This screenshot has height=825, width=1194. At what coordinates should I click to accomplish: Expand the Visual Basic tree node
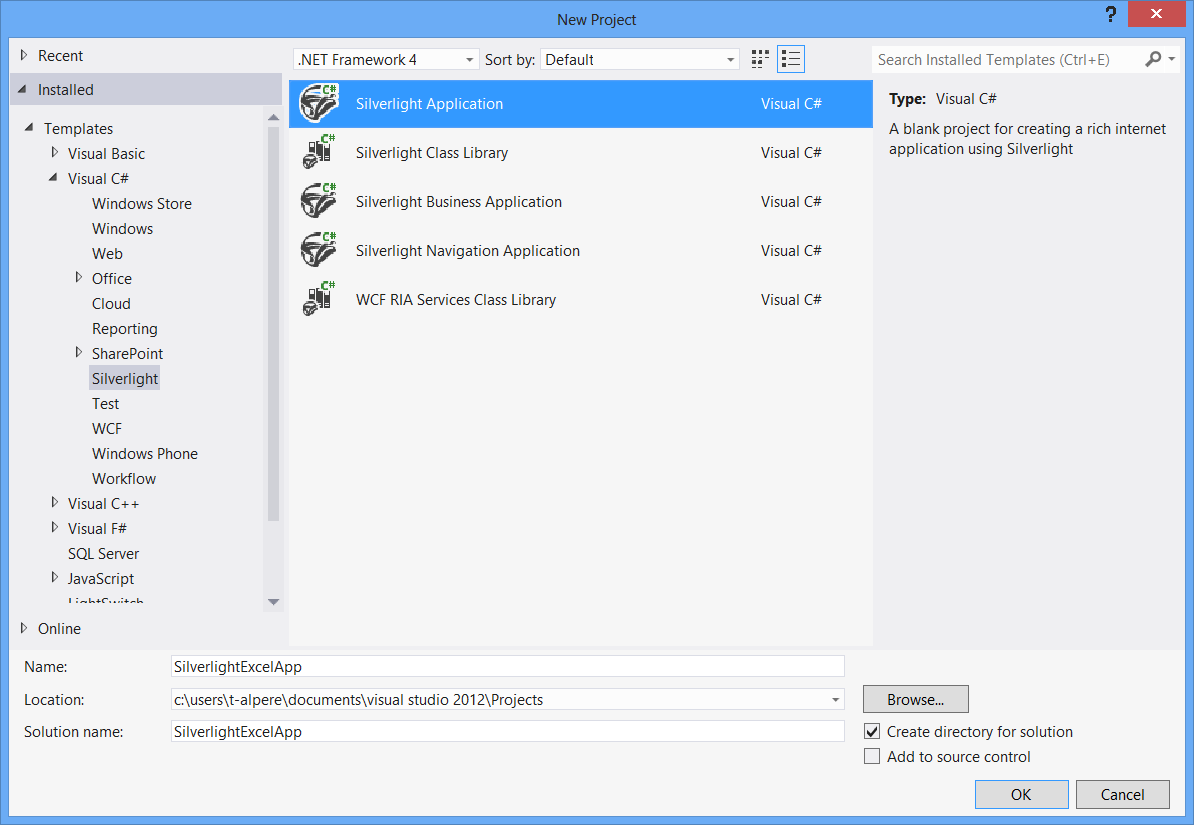pyautogui.click(x=55, y=153)
